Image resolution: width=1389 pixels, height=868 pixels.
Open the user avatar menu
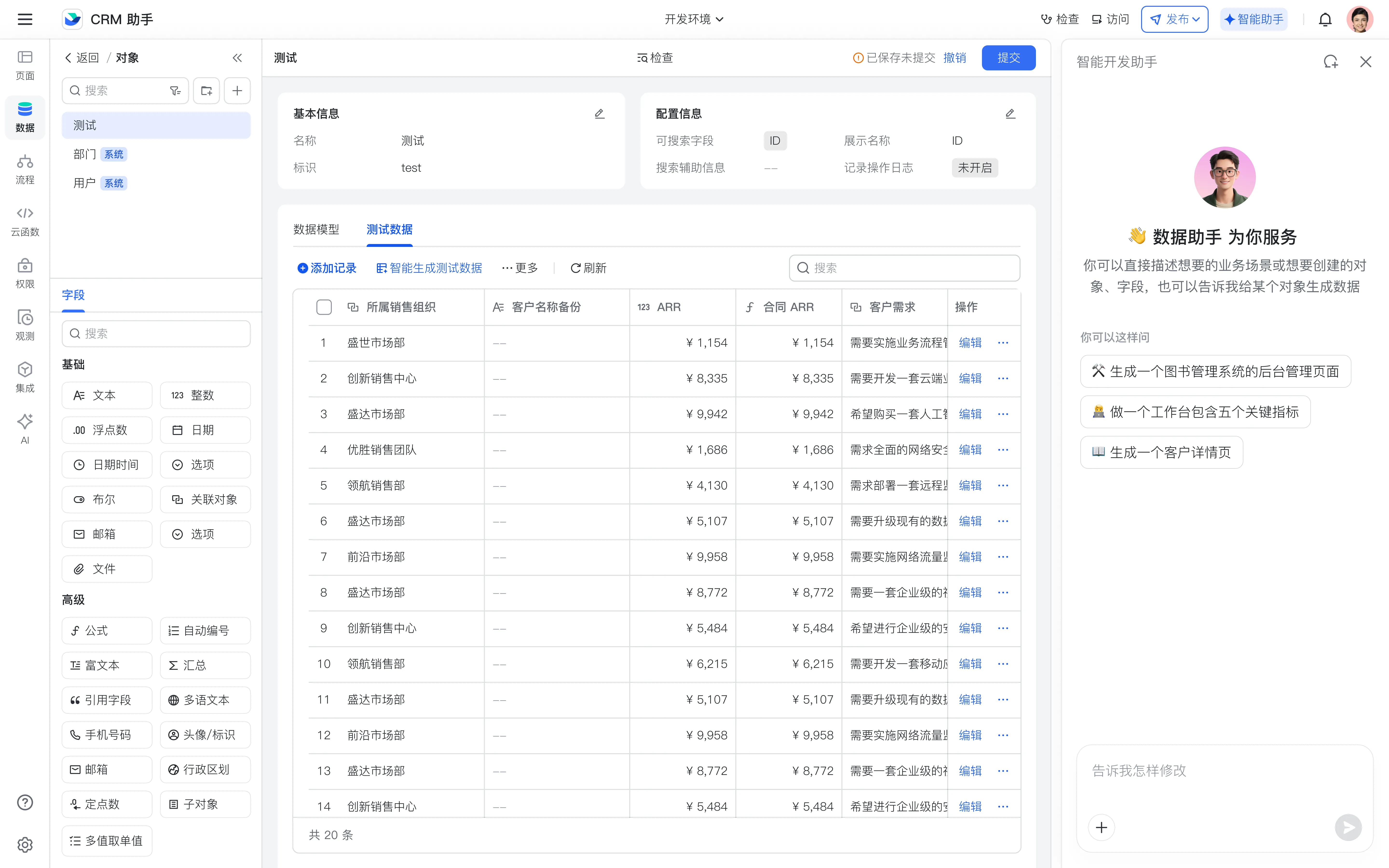(1360, 20)
